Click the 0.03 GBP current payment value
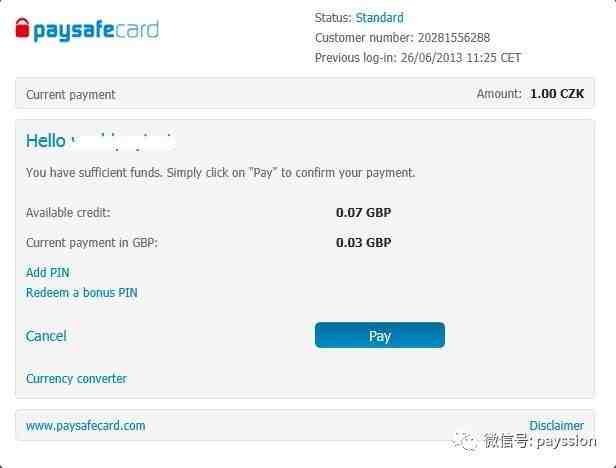 (363, 242)
